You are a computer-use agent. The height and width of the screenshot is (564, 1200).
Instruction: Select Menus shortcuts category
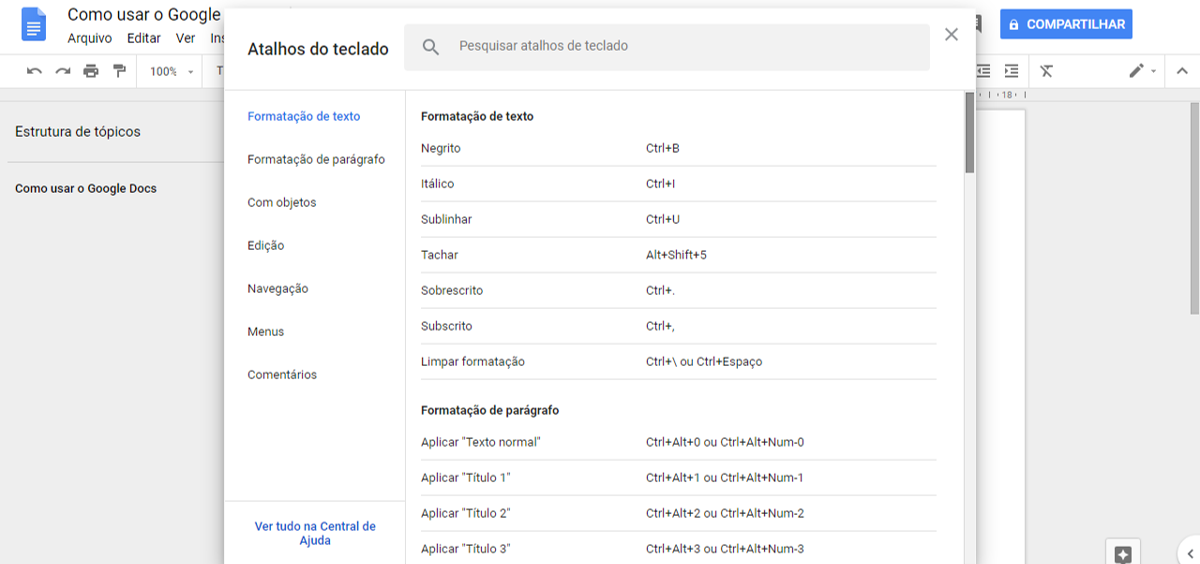pos(266,331)
